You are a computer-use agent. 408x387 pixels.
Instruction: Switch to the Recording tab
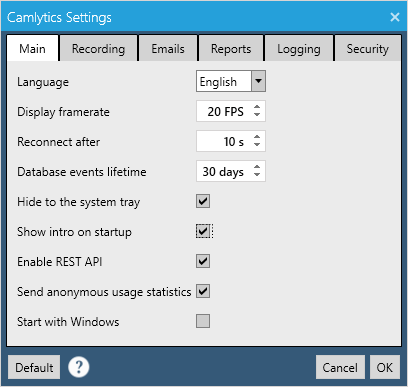[x=98, y=49]
